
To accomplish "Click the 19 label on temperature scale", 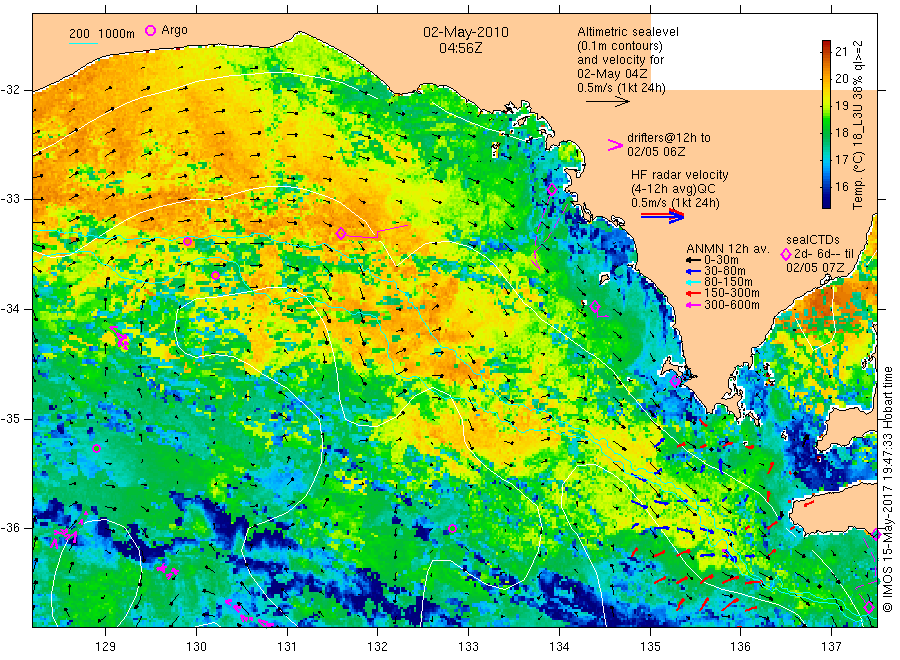I will 841,106.
